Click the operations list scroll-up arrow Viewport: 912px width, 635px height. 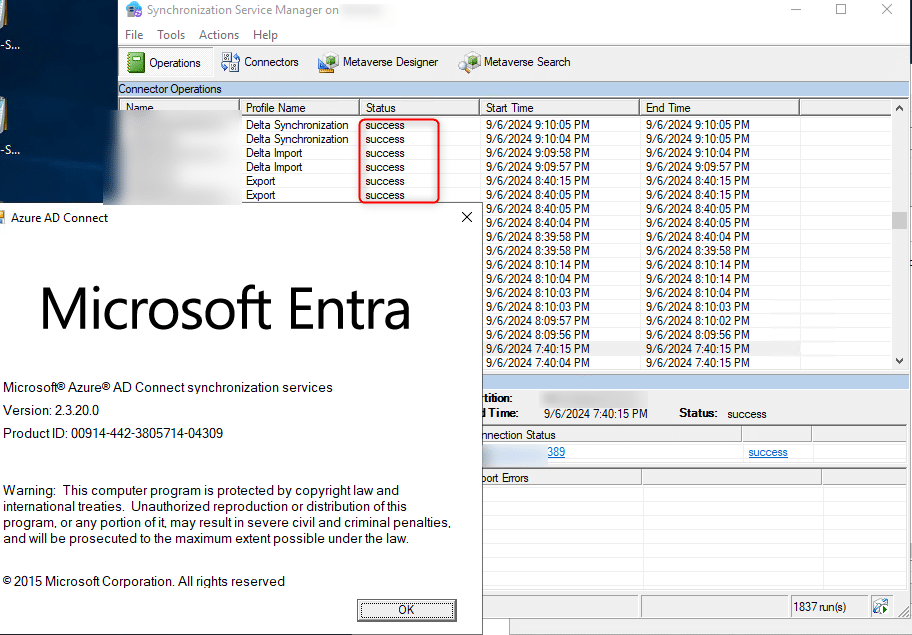(899, 108)
